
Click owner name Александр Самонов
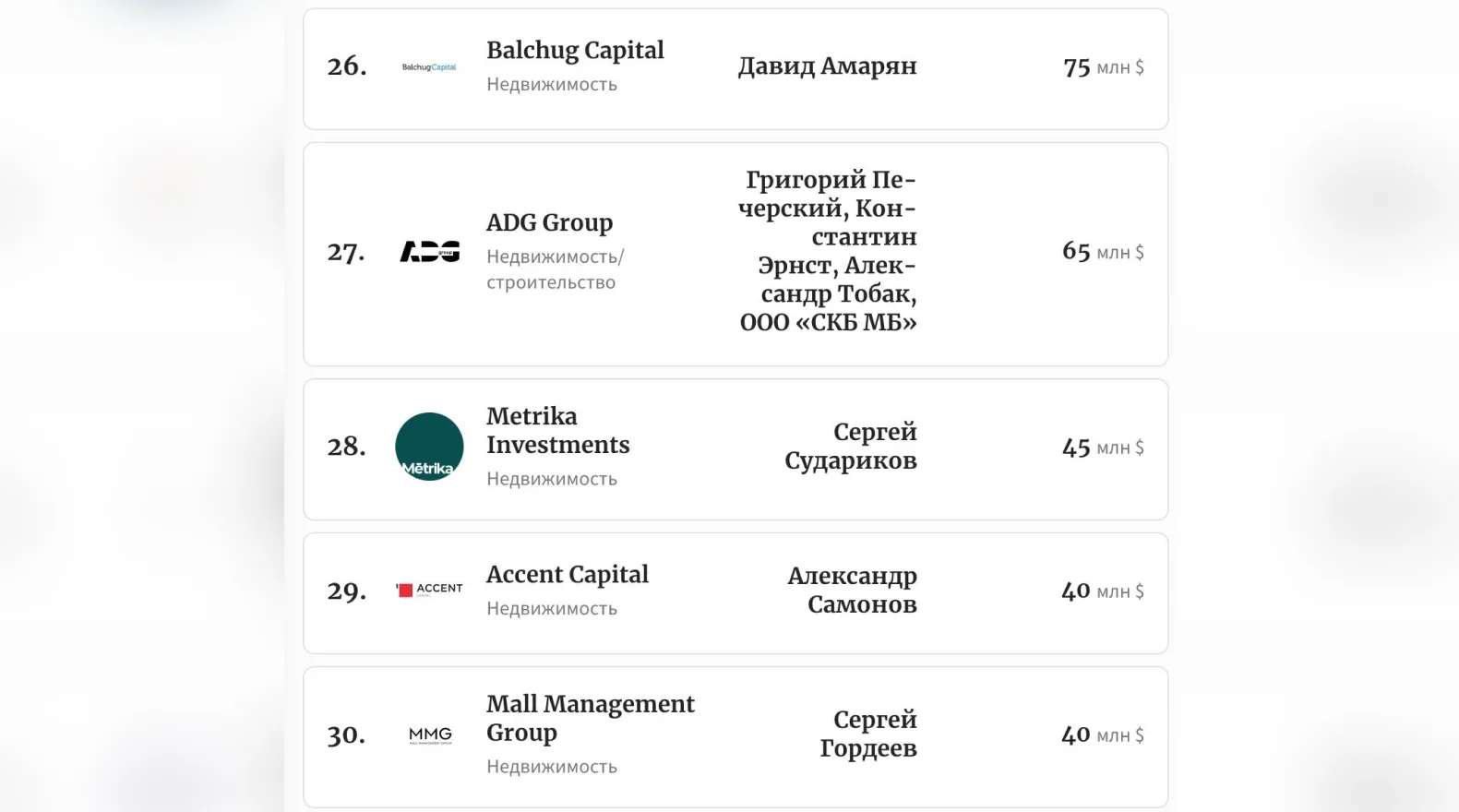pyautogui.click(x=852, y=590)
